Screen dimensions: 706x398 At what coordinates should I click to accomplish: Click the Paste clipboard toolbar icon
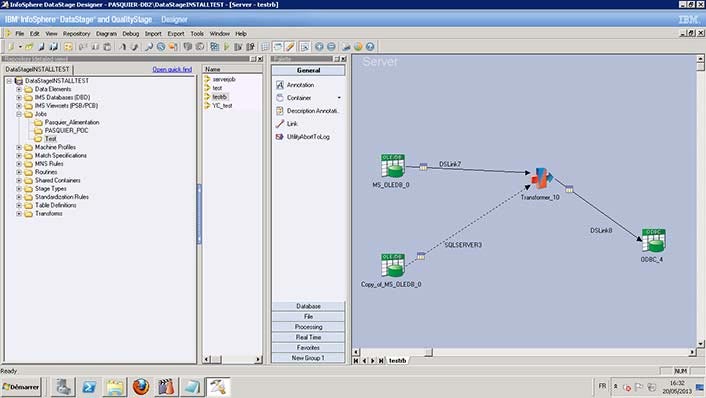coord(107,46)
